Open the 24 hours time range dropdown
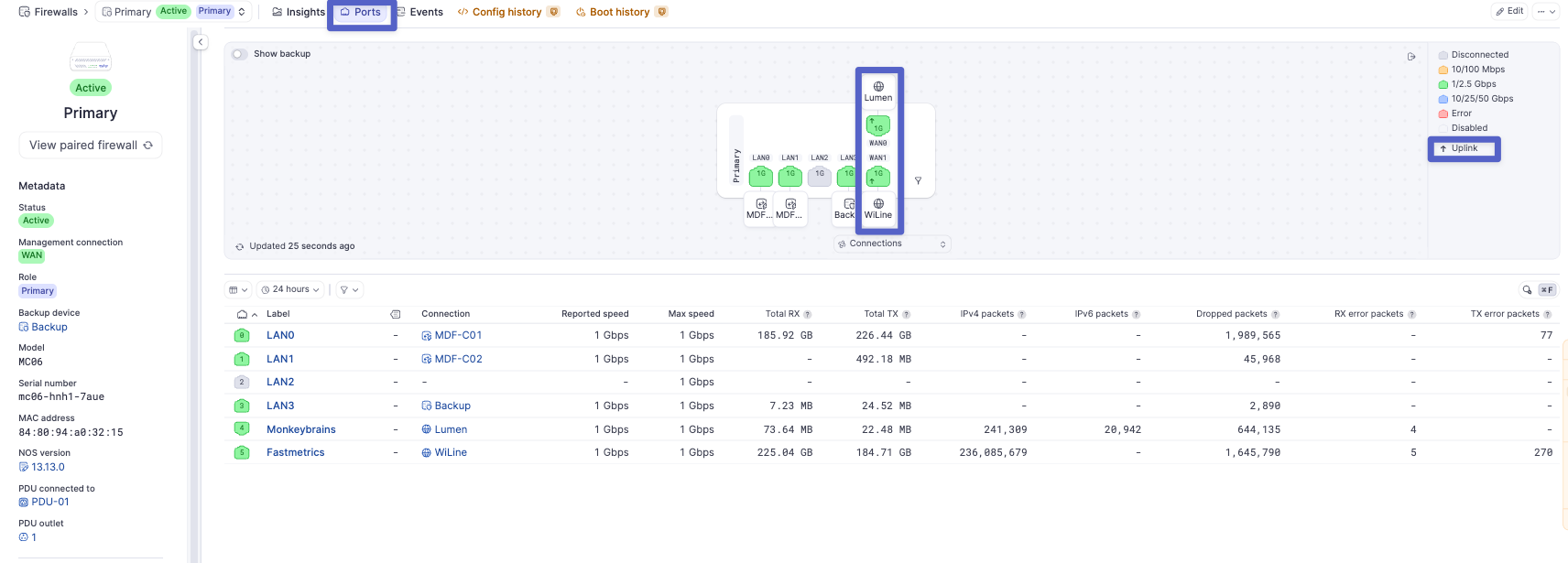 [x=290, y=290]
